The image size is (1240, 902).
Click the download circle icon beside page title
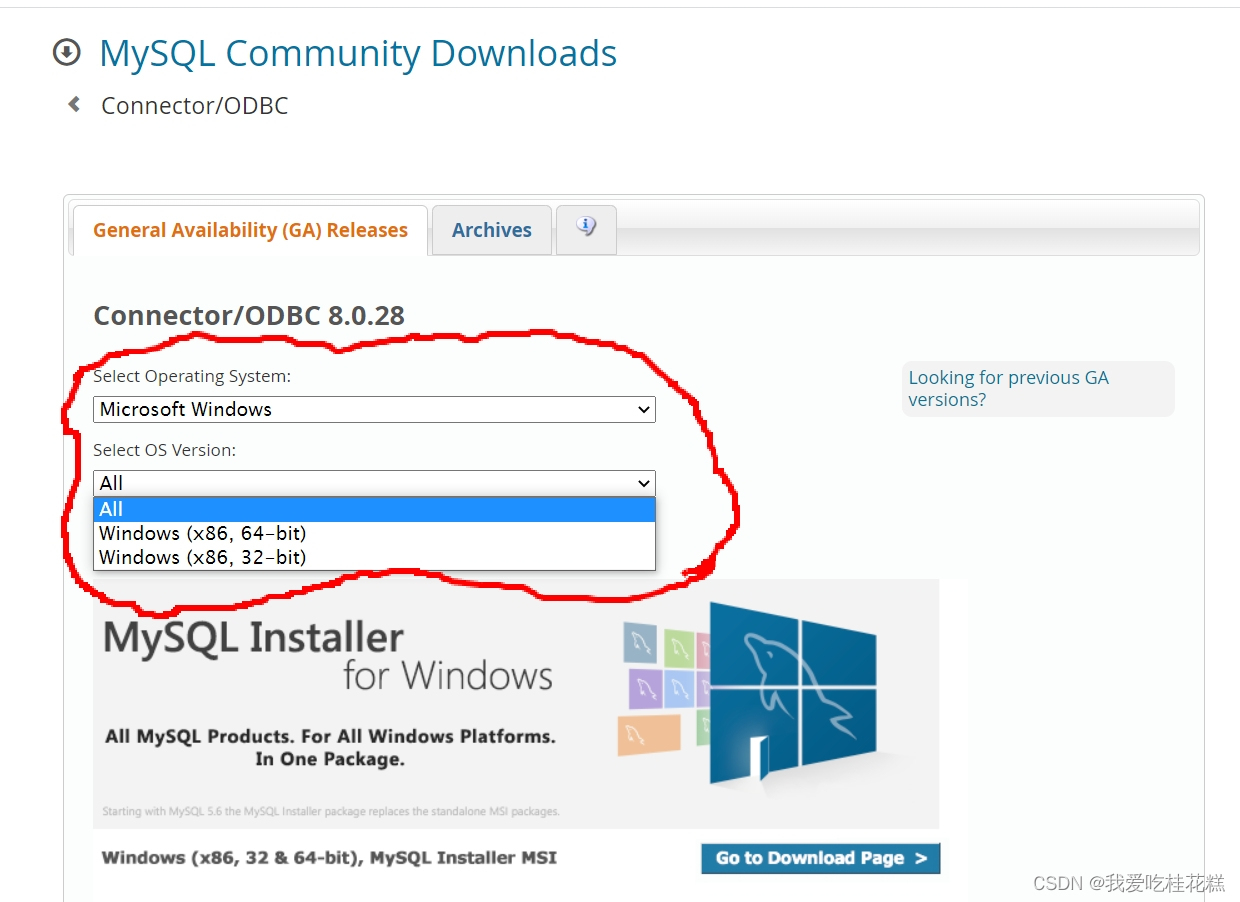click(x=67, y=52)
